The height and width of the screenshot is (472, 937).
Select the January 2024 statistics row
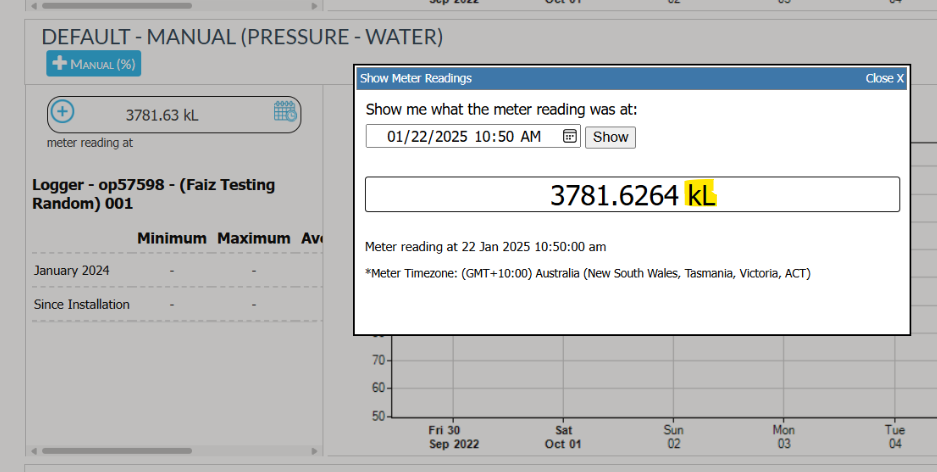coord(71,270)
